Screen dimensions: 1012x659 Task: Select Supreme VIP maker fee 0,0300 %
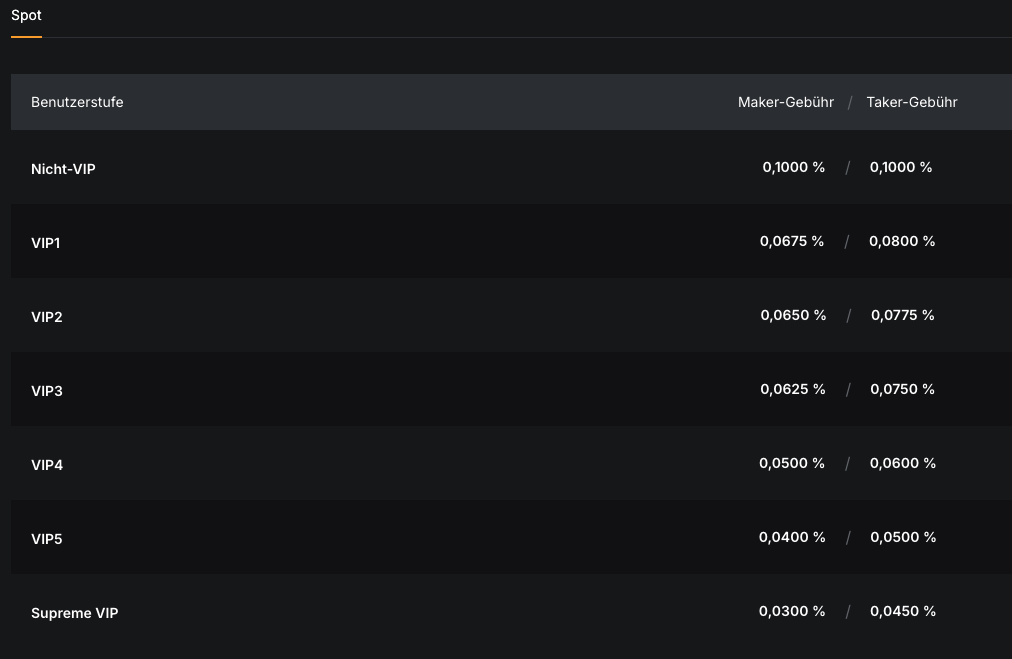[x=792, y=611]
